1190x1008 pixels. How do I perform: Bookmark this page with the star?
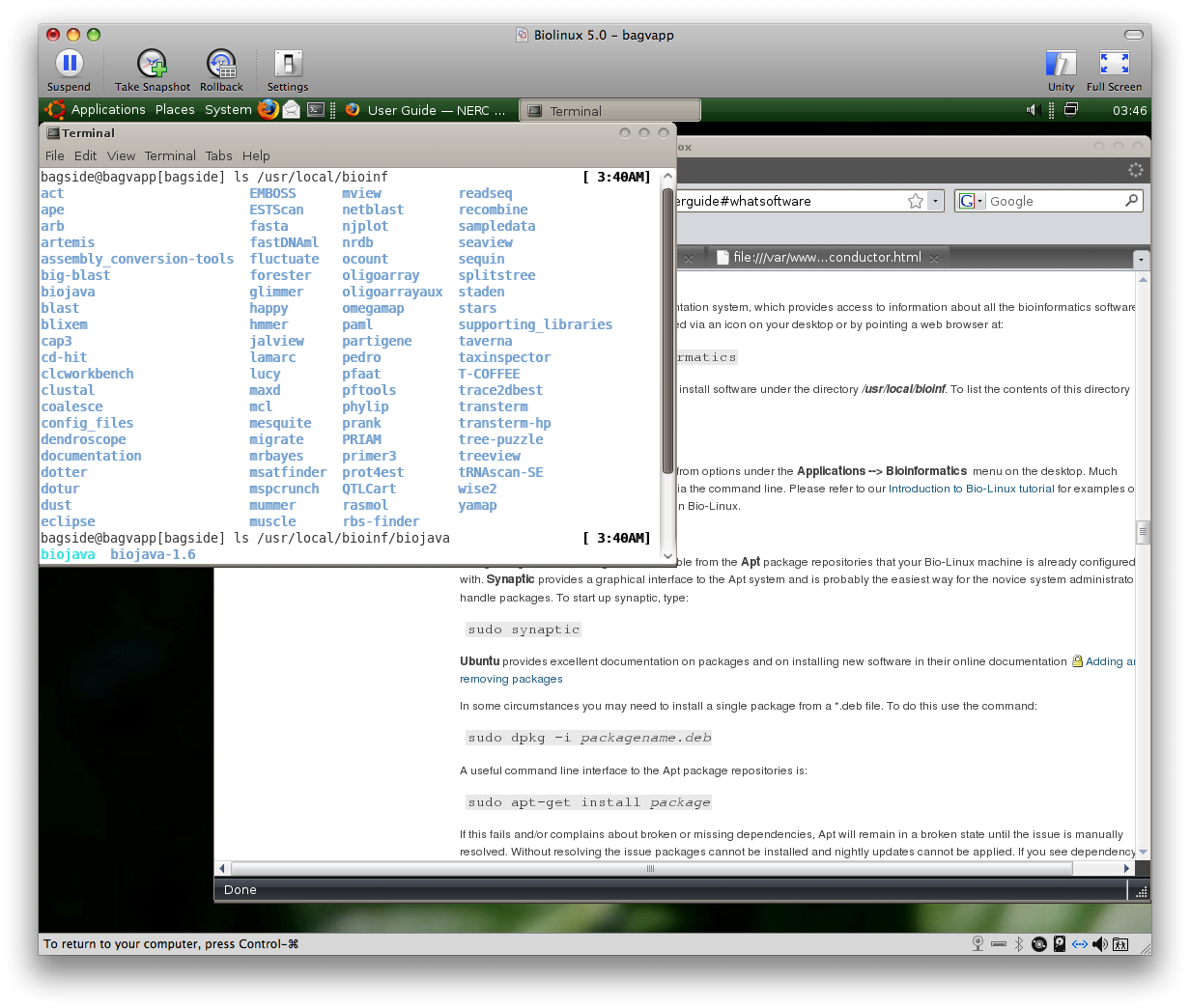pos(915,201)
